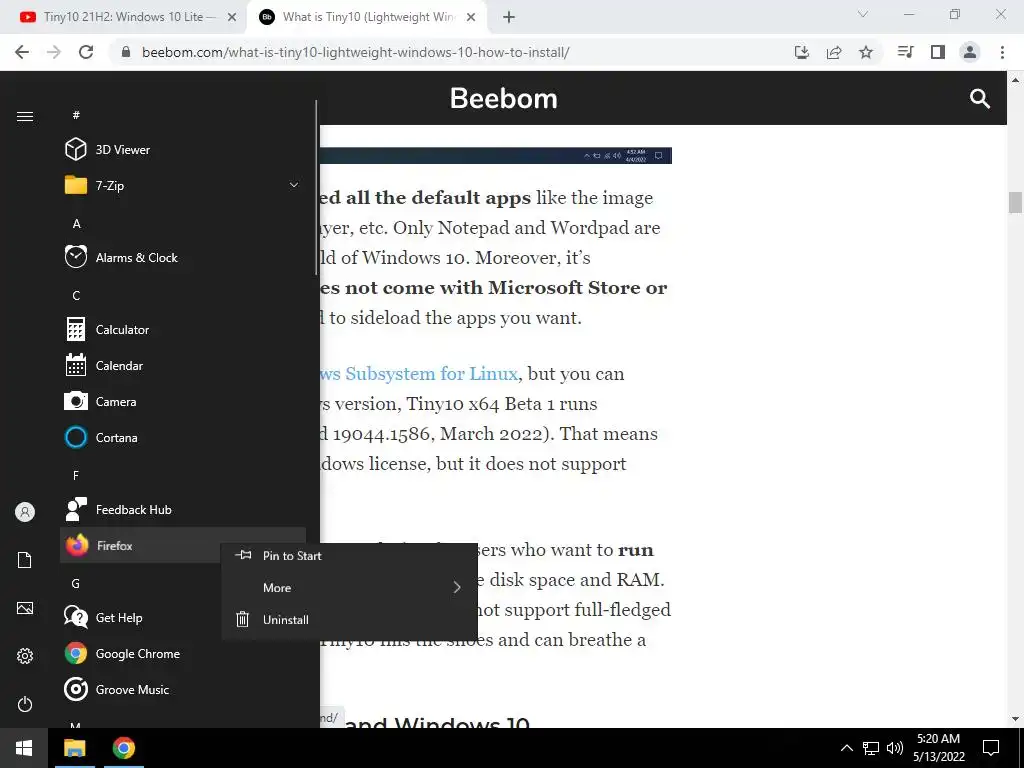Screen dimensions: 1024x768
Task: Open Groove Music app
Action: click(183, 690)
